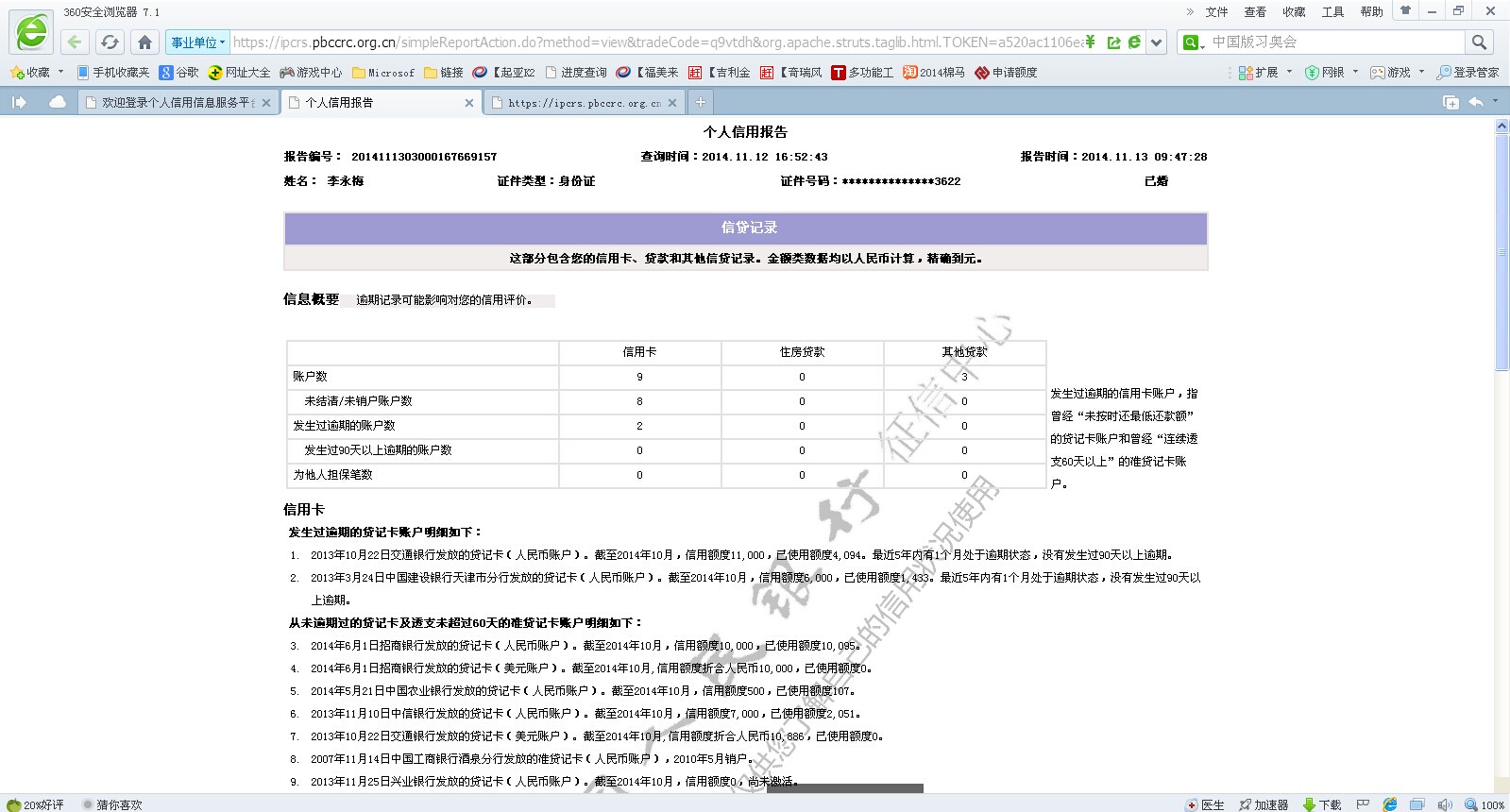1510x812 pixels.
Task: Open the 游戏中心 bookmark
Action: (312, 73)
